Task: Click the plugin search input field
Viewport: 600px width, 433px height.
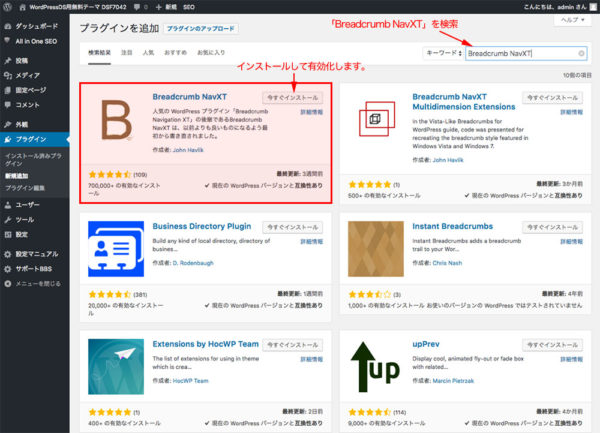Action: 526,54
